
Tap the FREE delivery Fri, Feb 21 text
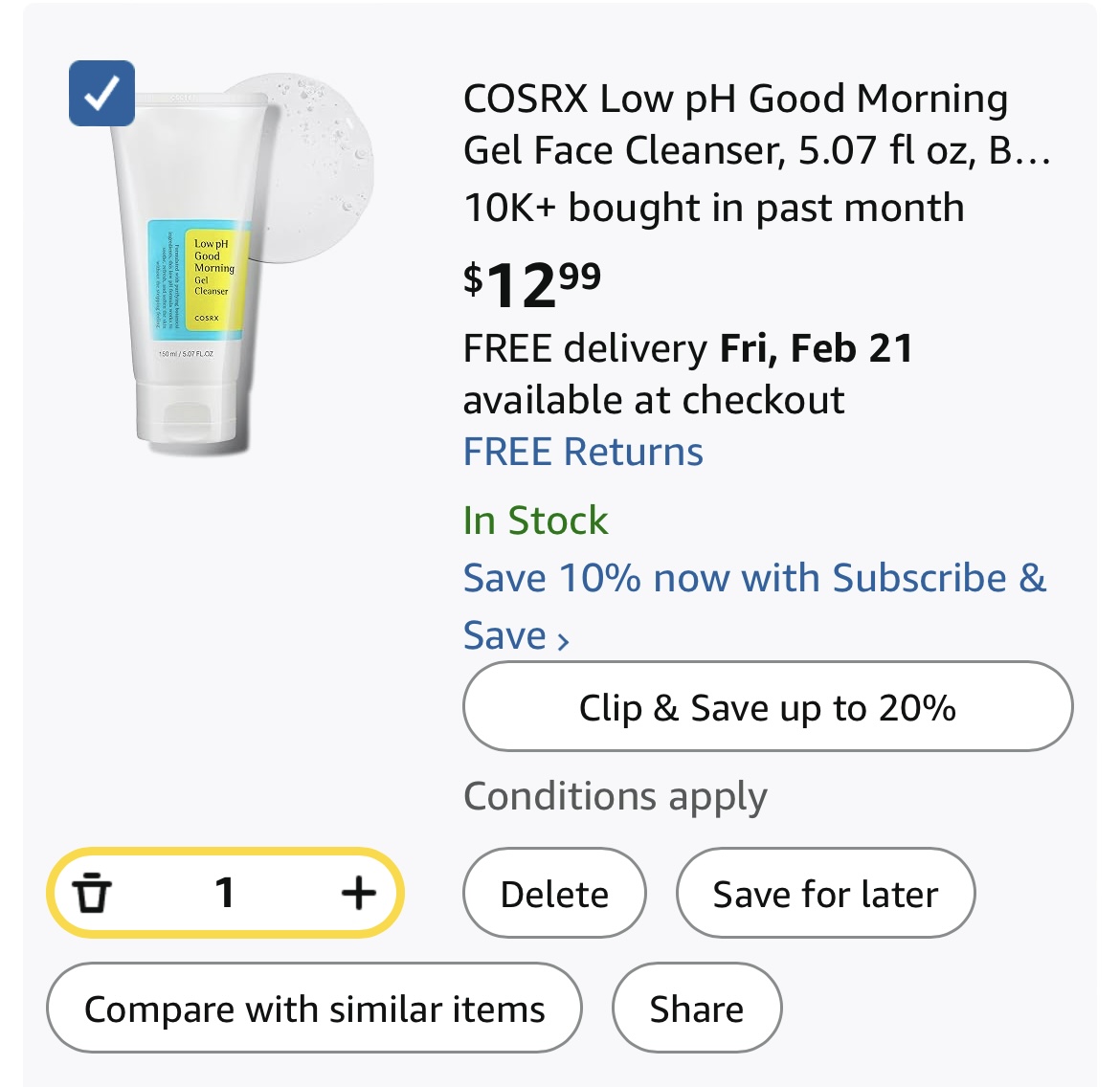687,348
